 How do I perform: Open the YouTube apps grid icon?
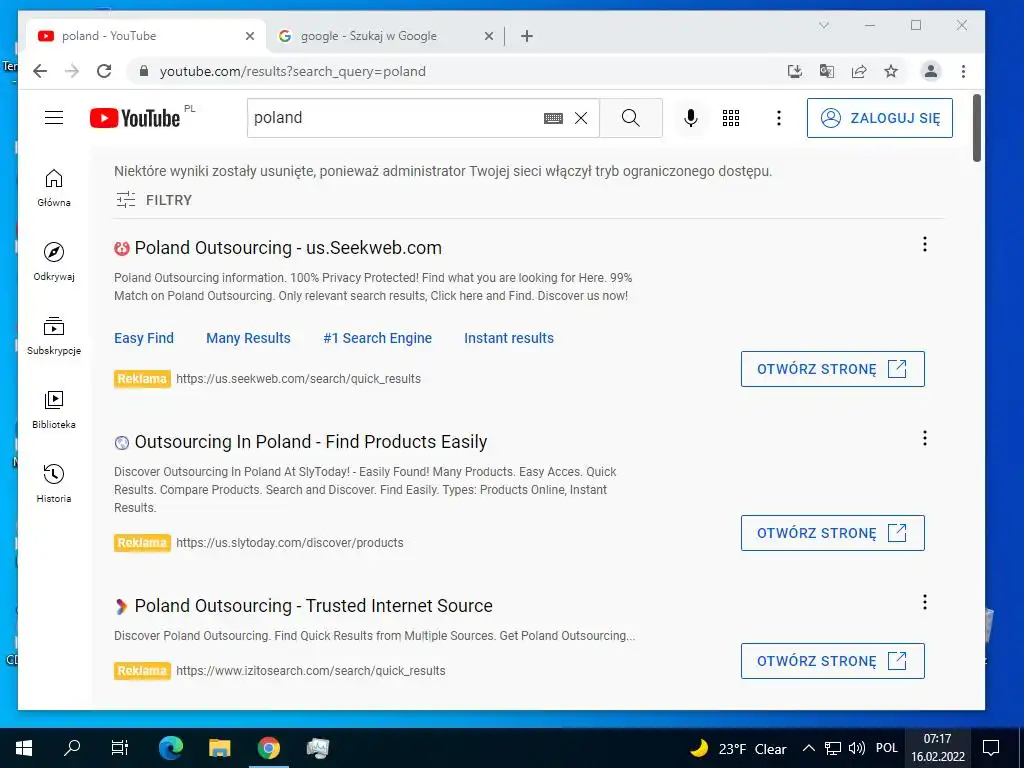coord(731,118)
